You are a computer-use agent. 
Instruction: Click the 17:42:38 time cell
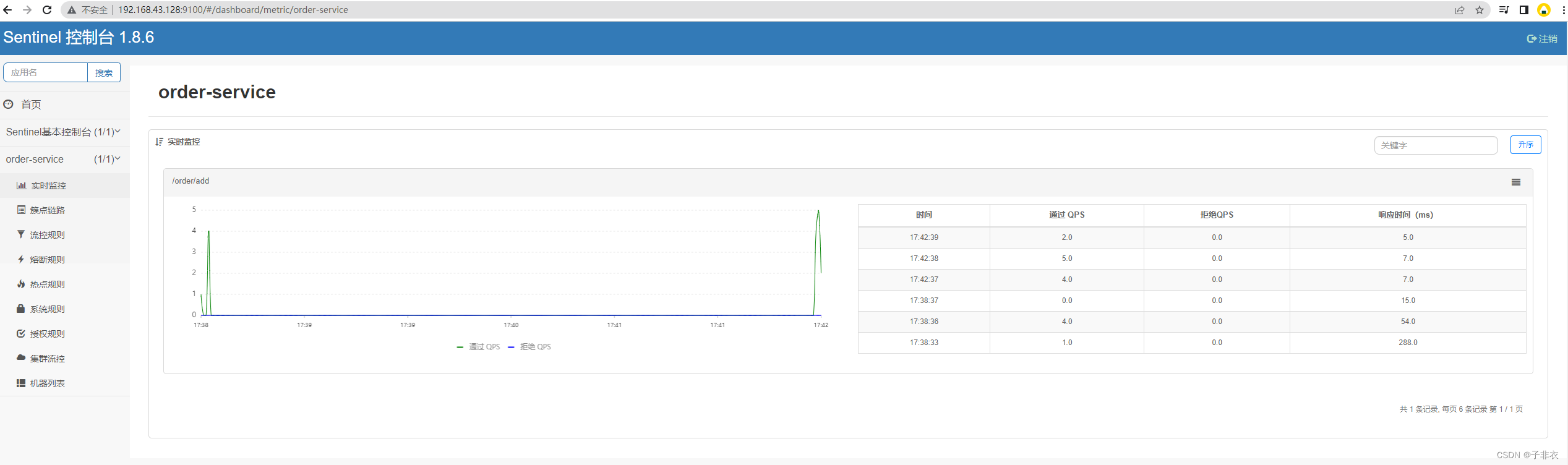point(924,258)
